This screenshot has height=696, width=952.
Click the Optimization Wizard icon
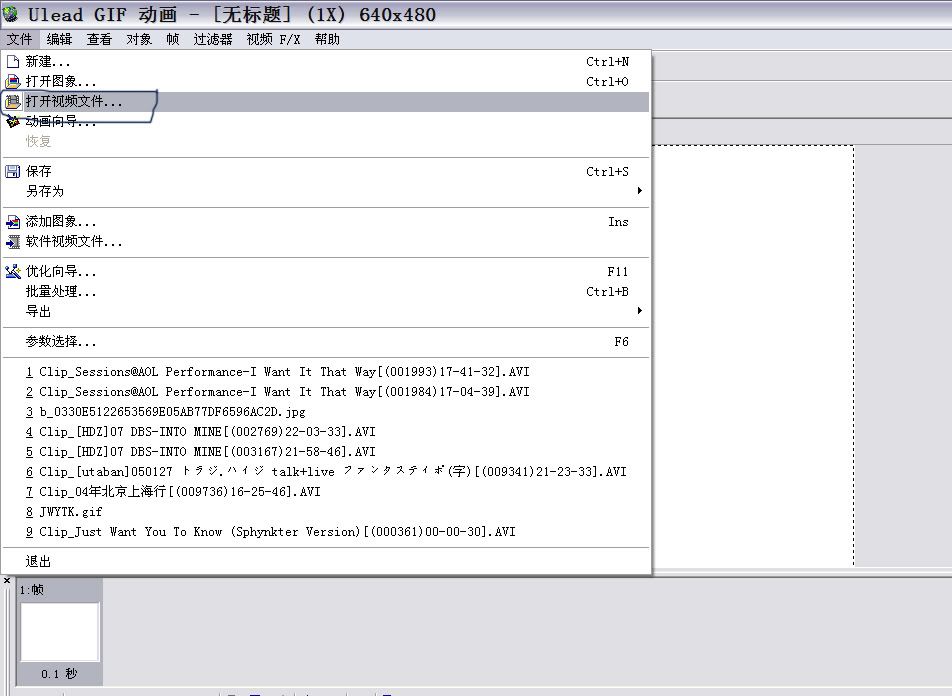[12, 271]
